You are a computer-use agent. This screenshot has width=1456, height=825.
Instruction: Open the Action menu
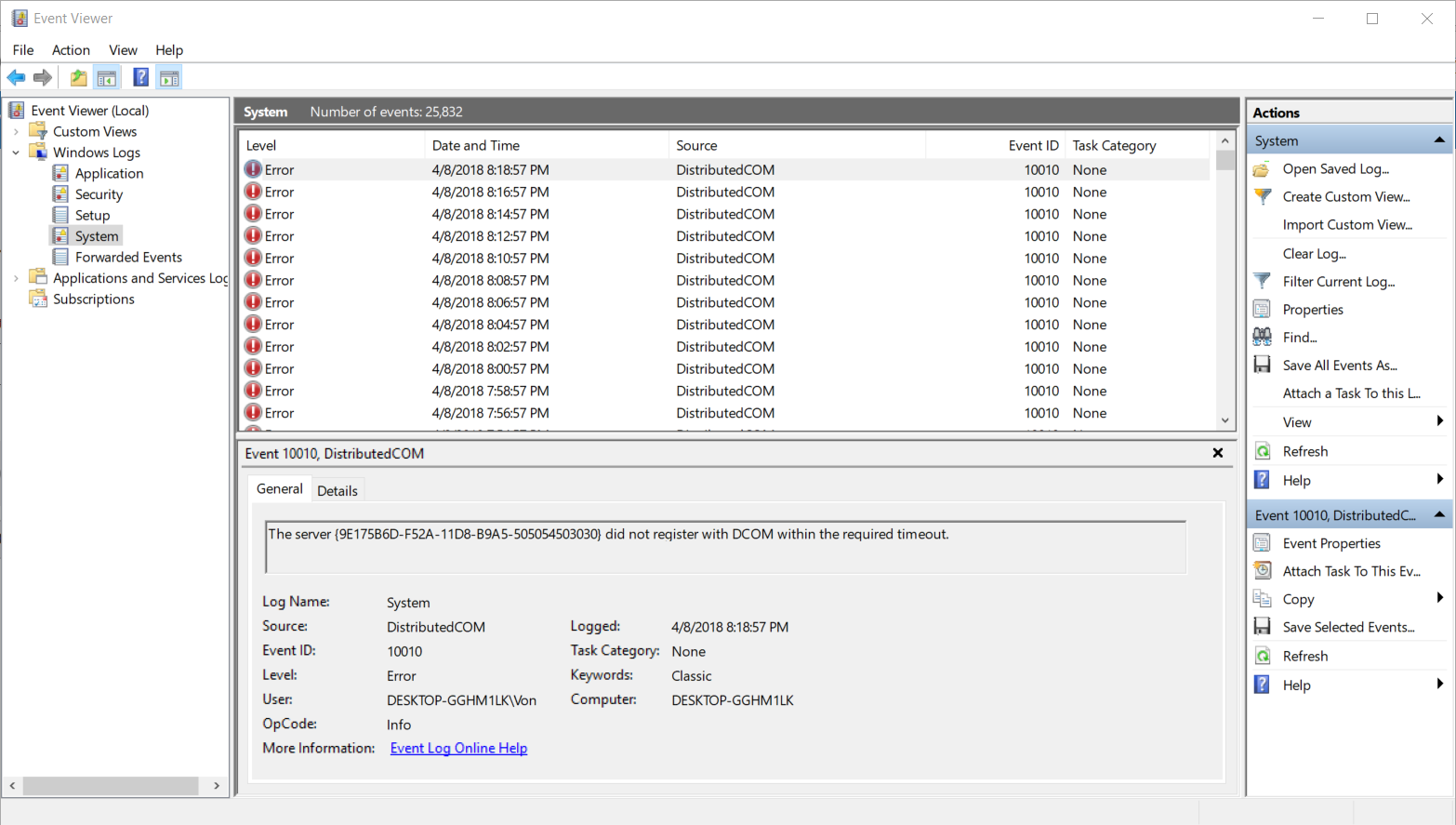click(71, 50)
